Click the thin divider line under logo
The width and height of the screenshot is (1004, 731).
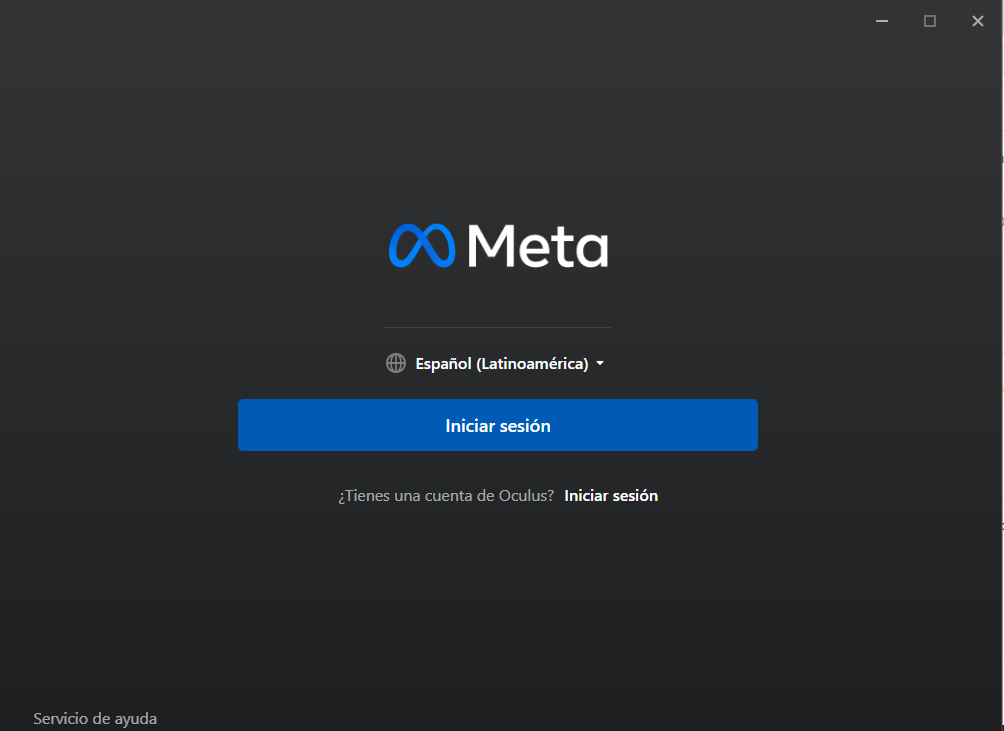coord(498,327)
